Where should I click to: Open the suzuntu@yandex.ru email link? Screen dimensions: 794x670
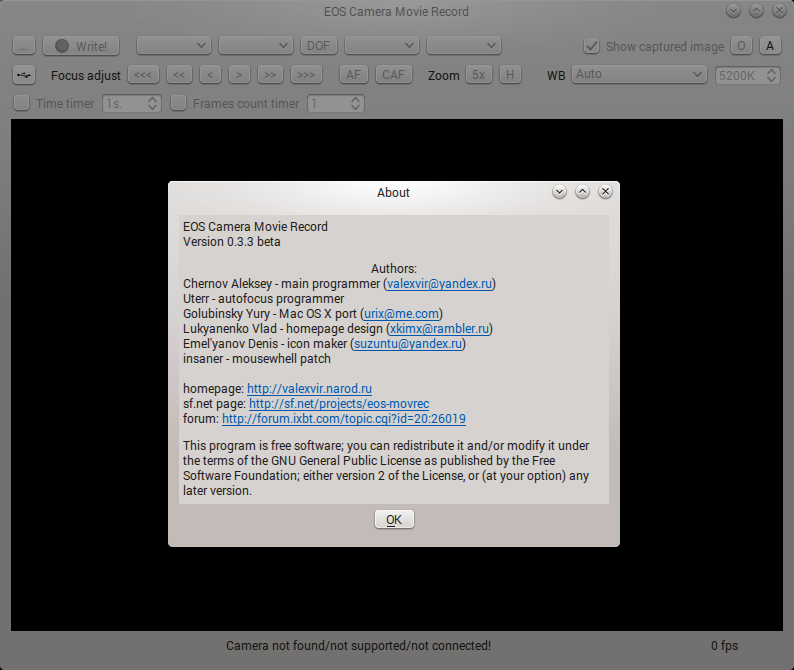click(408, 343)
